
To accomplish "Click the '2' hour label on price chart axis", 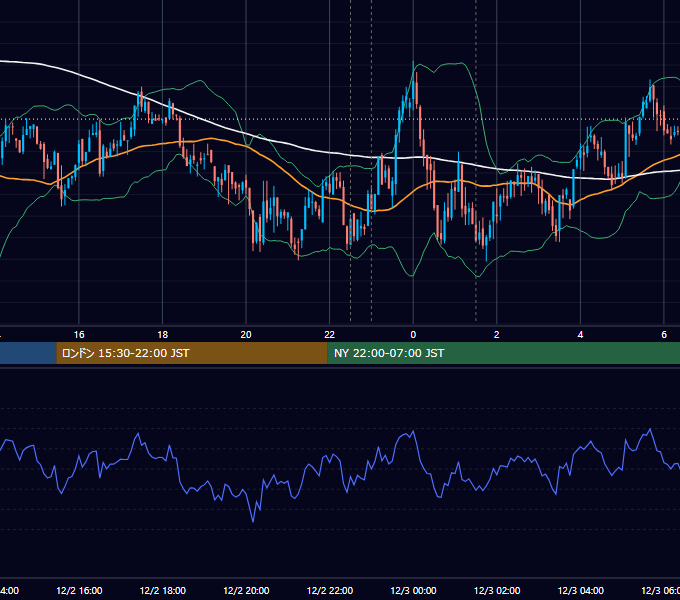I will pos(497,335).
